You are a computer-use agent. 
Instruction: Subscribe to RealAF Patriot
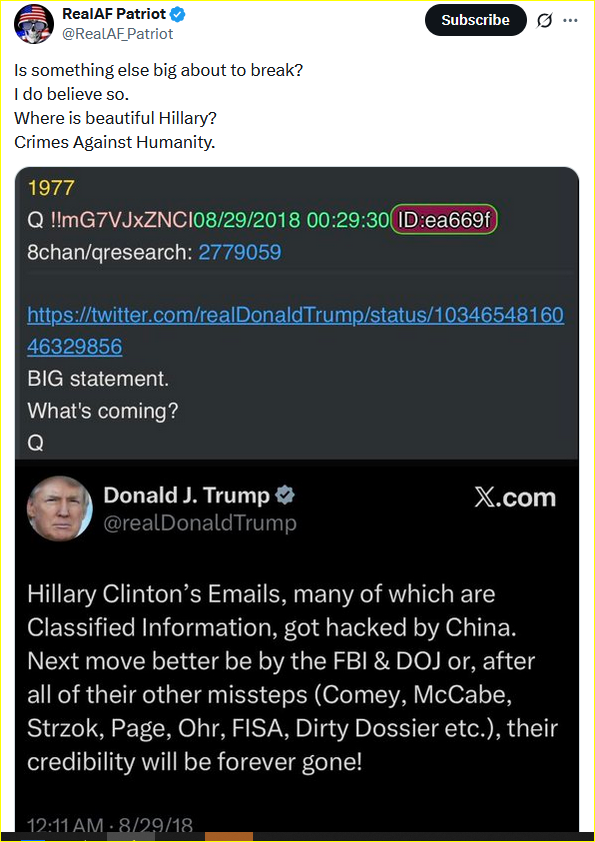pyautogui.click(x=475, y=20)
